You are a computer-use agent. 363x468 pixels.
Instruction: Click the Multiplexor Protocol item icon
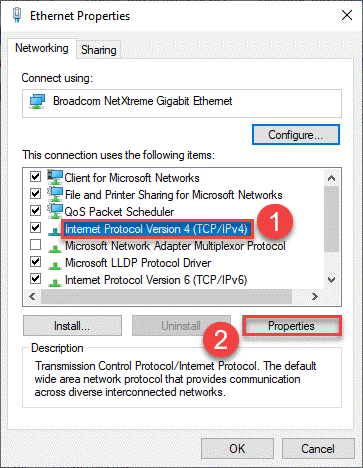tap(55, 248)
